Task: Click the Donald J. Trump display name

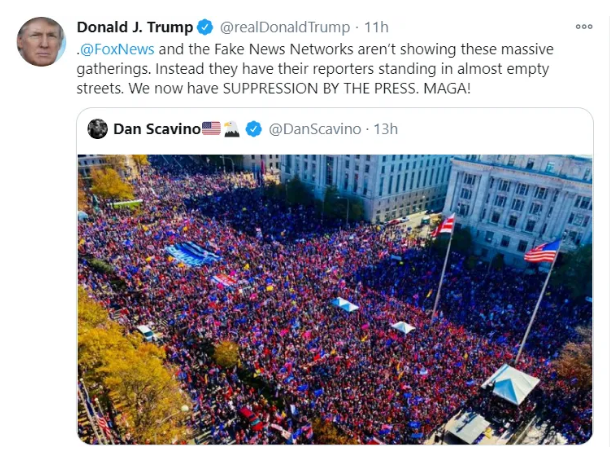Action: 135,27
